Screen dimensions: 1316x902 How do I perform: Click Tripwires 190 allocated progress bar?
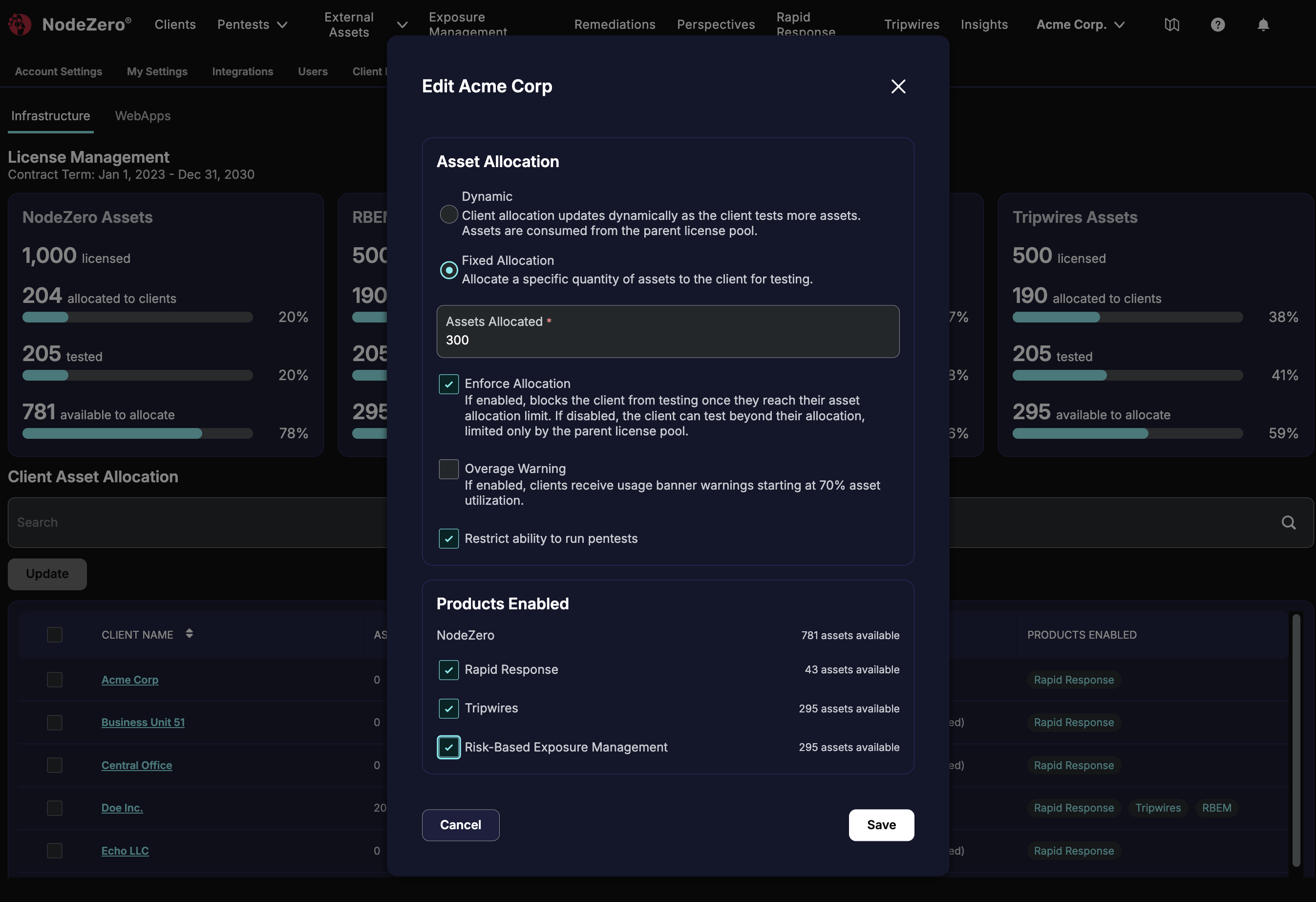click(1127, 317)
